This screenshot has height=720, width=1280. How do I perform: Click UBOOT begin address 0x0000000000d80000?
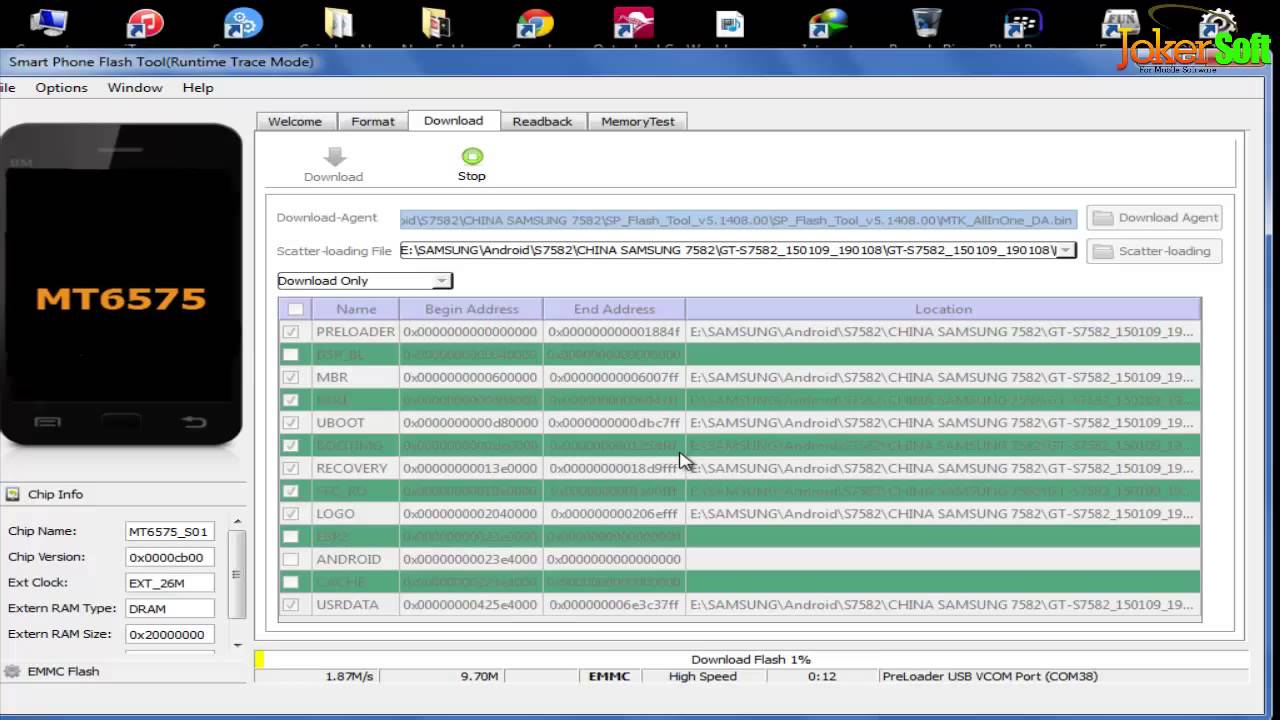pyautogui.click(x=470, y=423)
